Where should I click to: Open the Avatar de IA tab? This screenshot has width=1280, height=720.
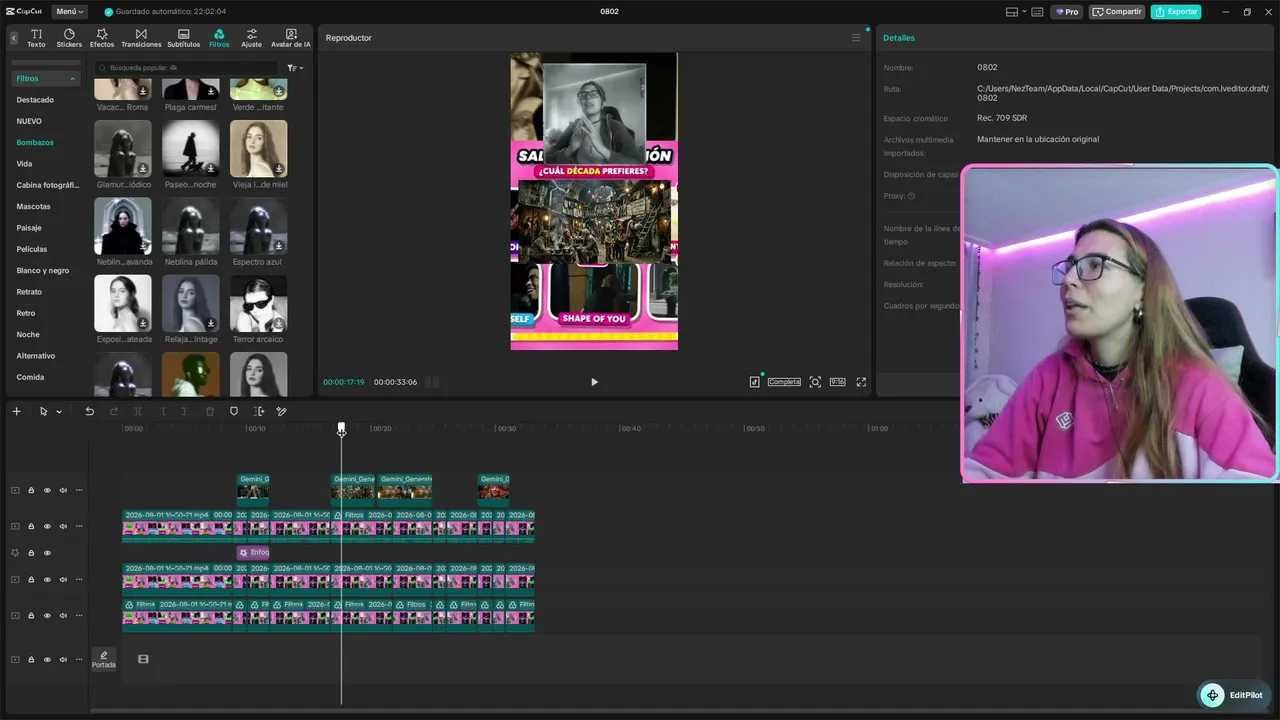click(291, 38)
